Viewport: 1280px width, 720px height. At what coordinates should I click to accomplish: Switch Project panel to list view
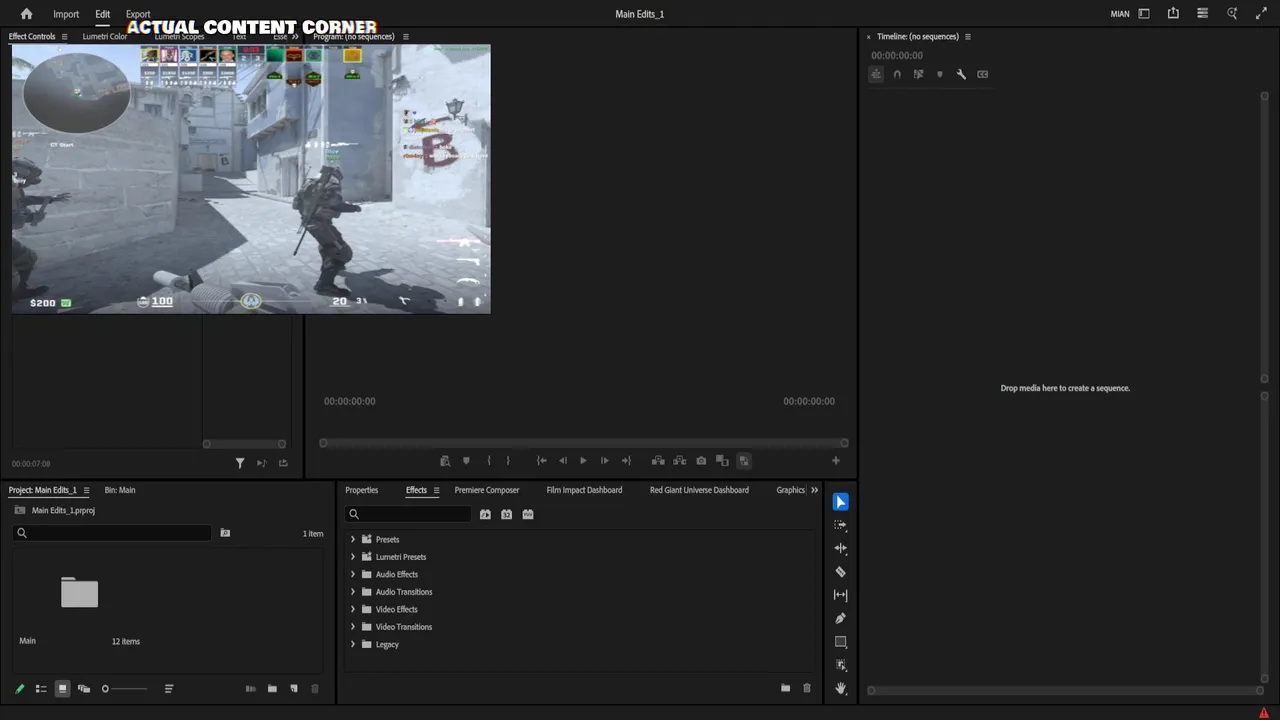pos(41,689)
